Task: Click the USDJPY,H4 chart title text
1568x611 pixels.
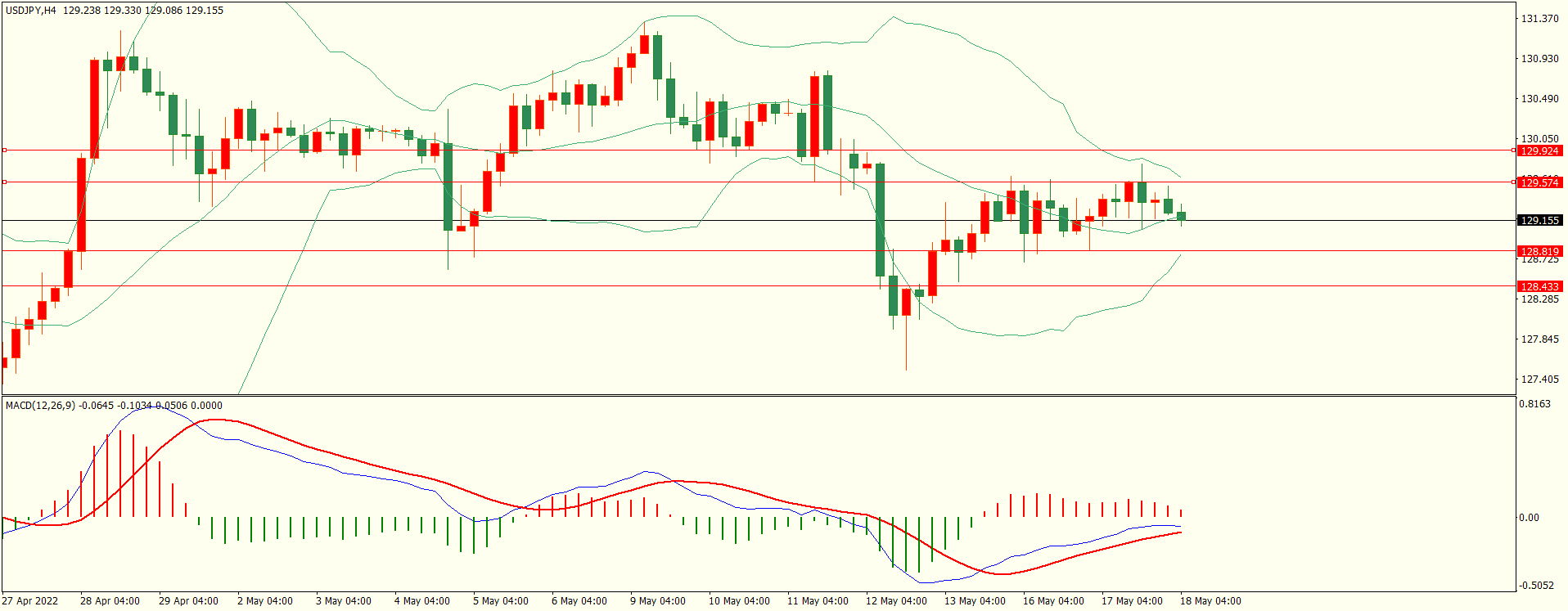Action: pos(31,11)
